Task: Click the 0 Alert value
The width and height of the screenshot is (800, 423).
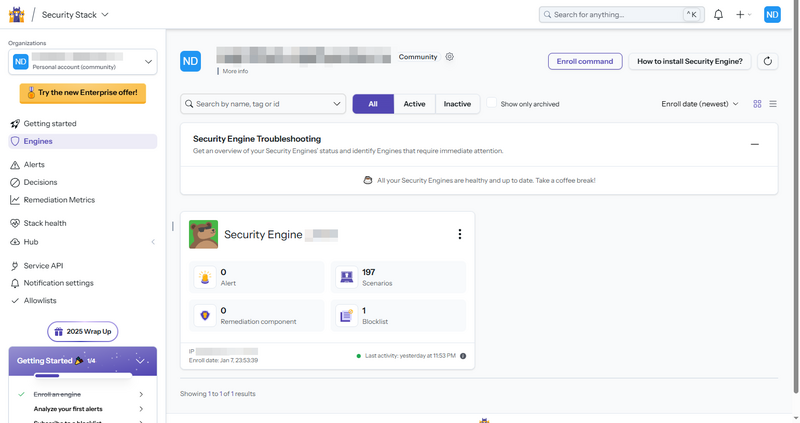Action: point(223,272)
